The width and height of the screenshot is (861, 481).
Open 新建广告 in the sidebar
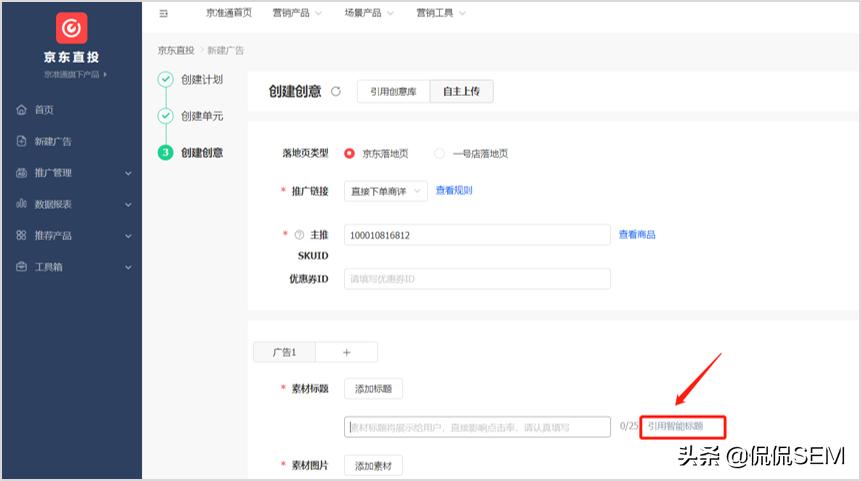[53, 141]
